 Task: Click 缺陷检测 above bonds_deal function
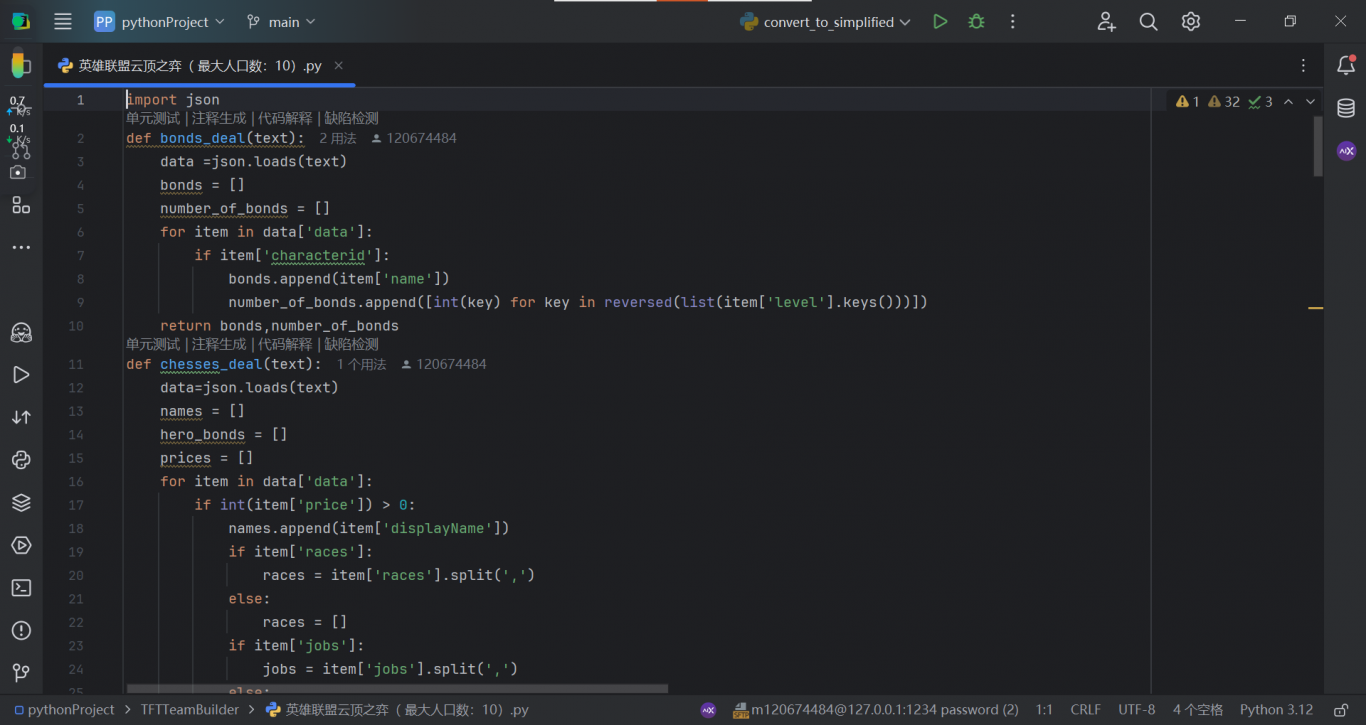(352, 118)
